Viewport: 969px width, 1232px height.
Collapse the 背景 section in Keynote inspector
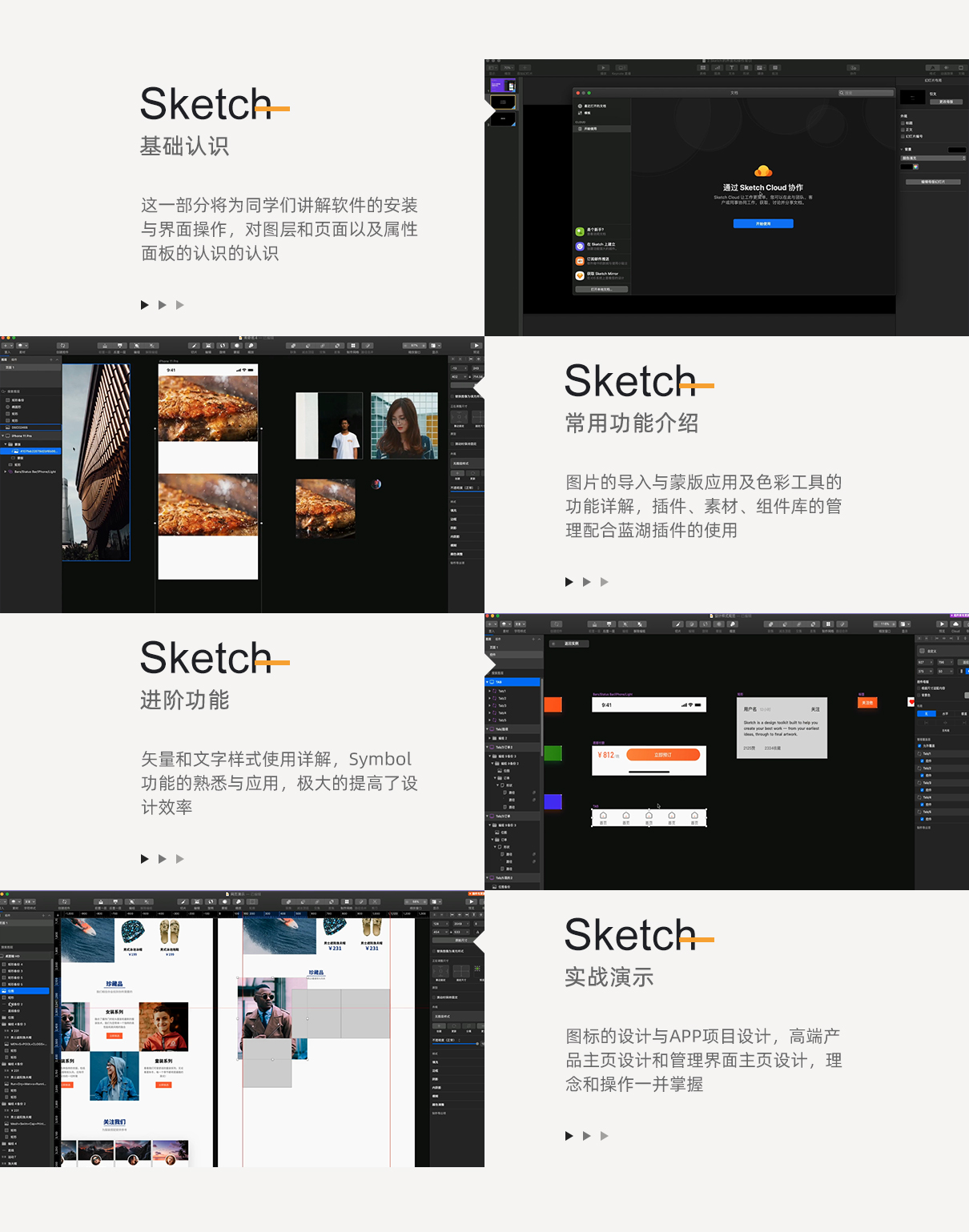[901, 149]
